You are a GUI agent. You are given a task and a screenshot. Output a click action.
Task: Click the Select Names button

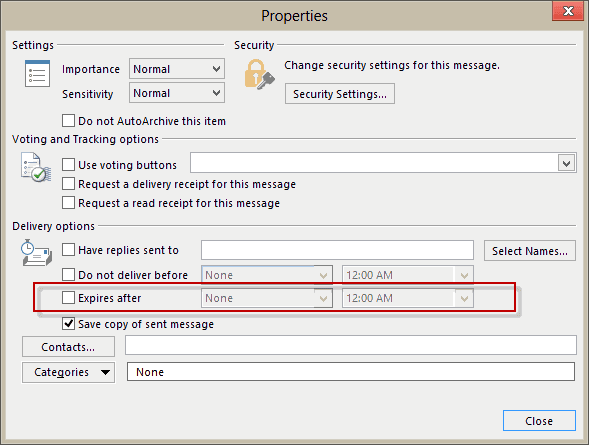coord(530,250)
